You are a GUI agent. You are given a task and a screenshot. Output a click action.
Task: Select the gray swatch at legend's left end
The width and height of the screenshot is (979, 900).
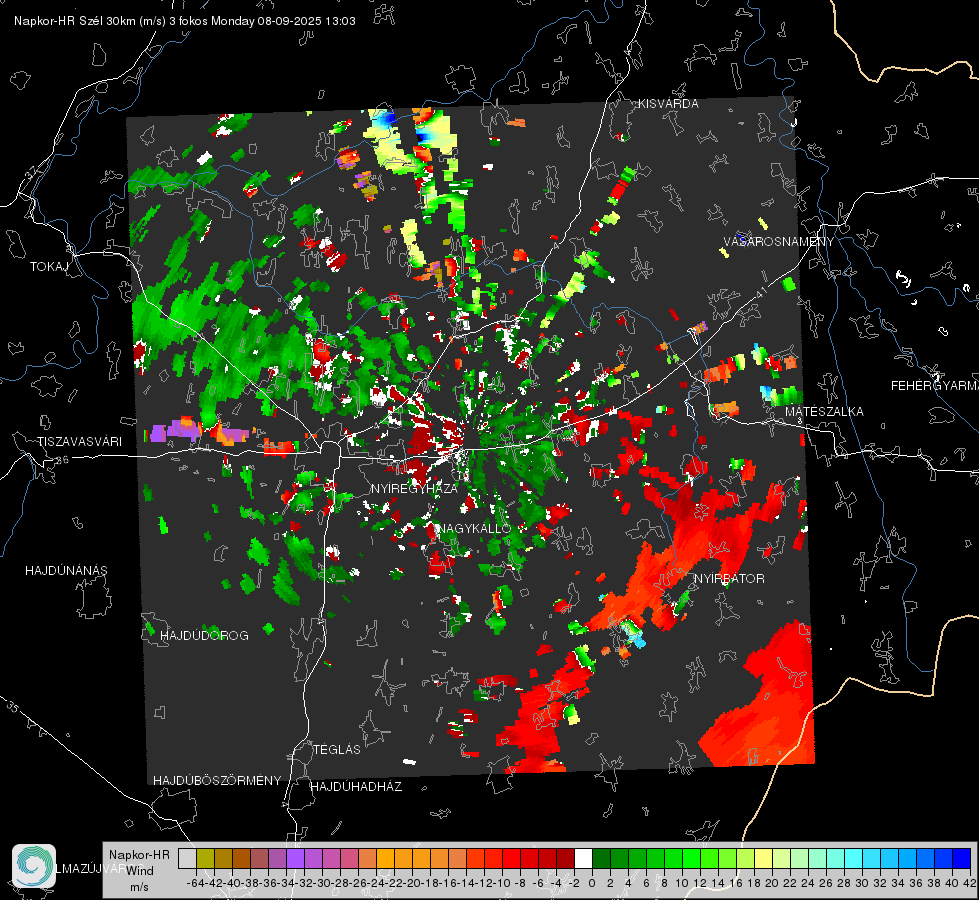187,858
